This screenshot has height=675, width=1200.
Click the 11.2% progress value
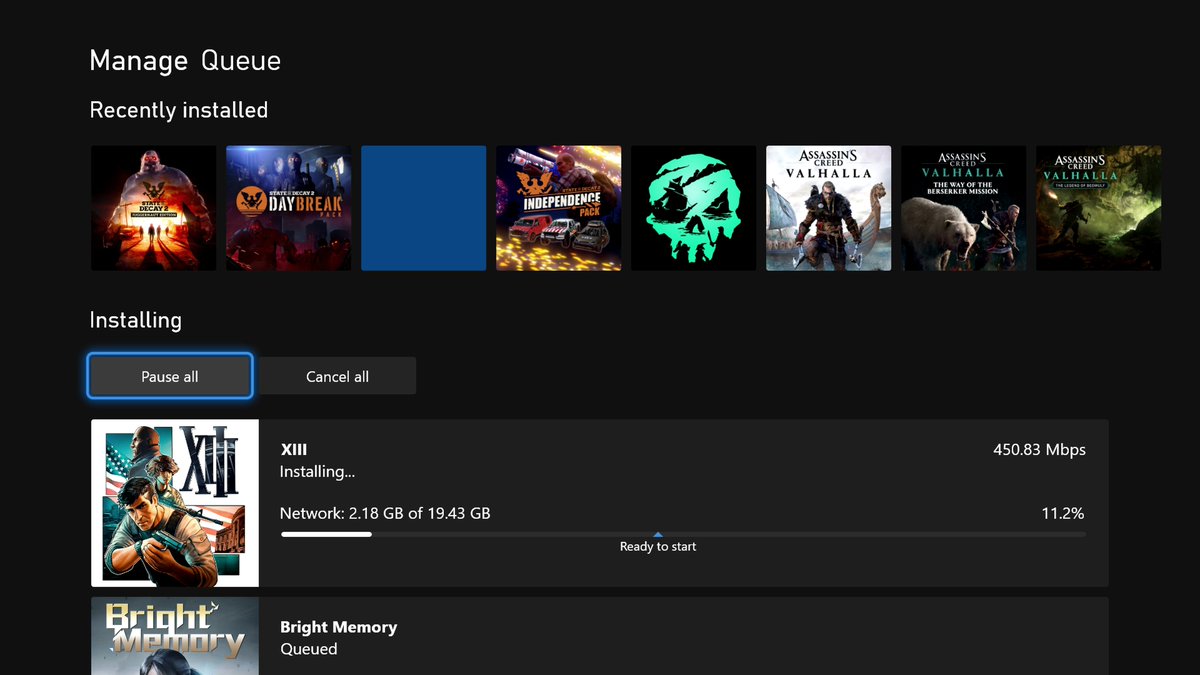coord(1063,513)
